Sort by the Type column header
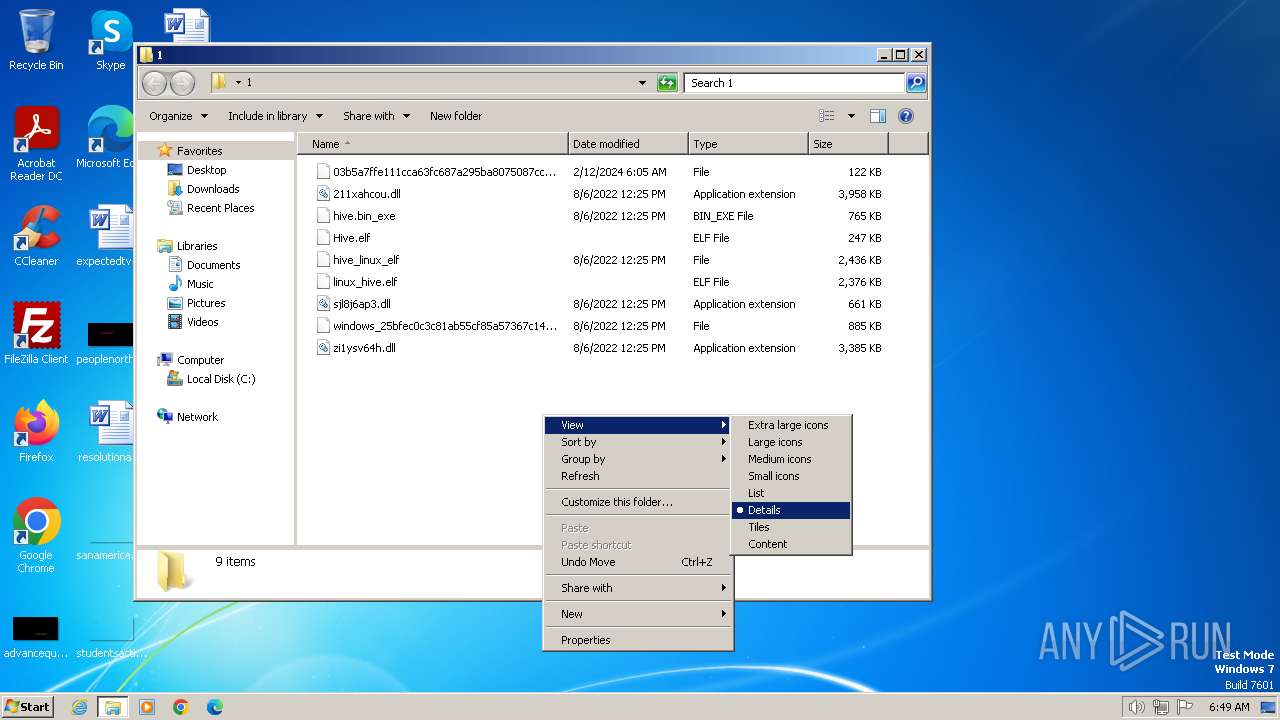Image resolution: width=1280 pixels, height=720 pixels. (x=748, y=144)
